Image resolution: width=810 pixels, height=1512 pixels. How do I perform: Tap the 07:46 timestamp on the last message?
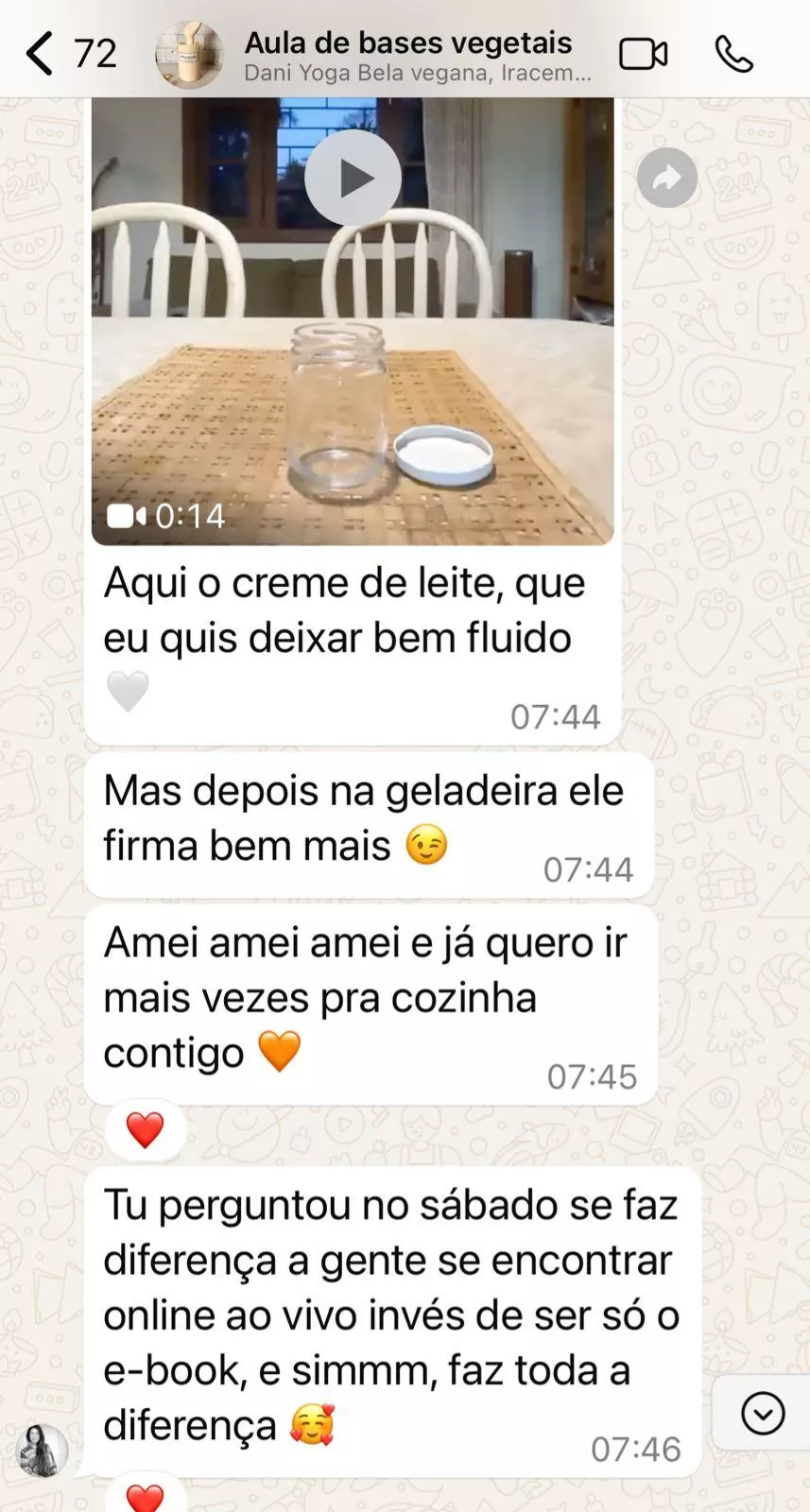635,1450
